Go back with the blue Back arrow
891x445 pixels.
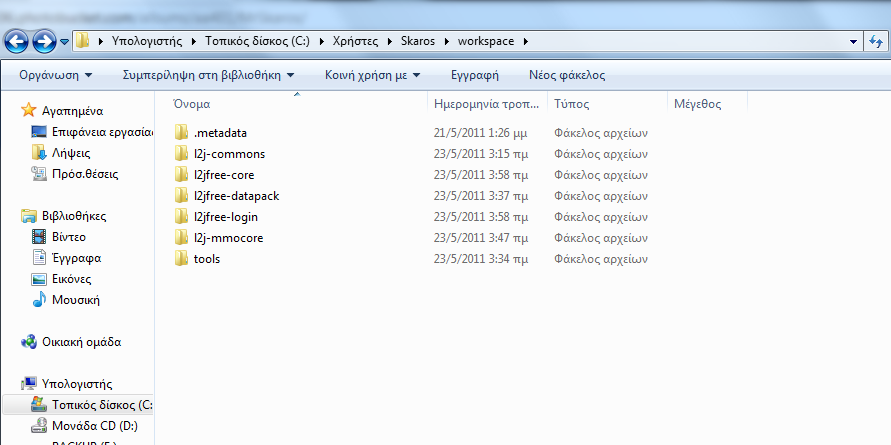click(17, 41)
